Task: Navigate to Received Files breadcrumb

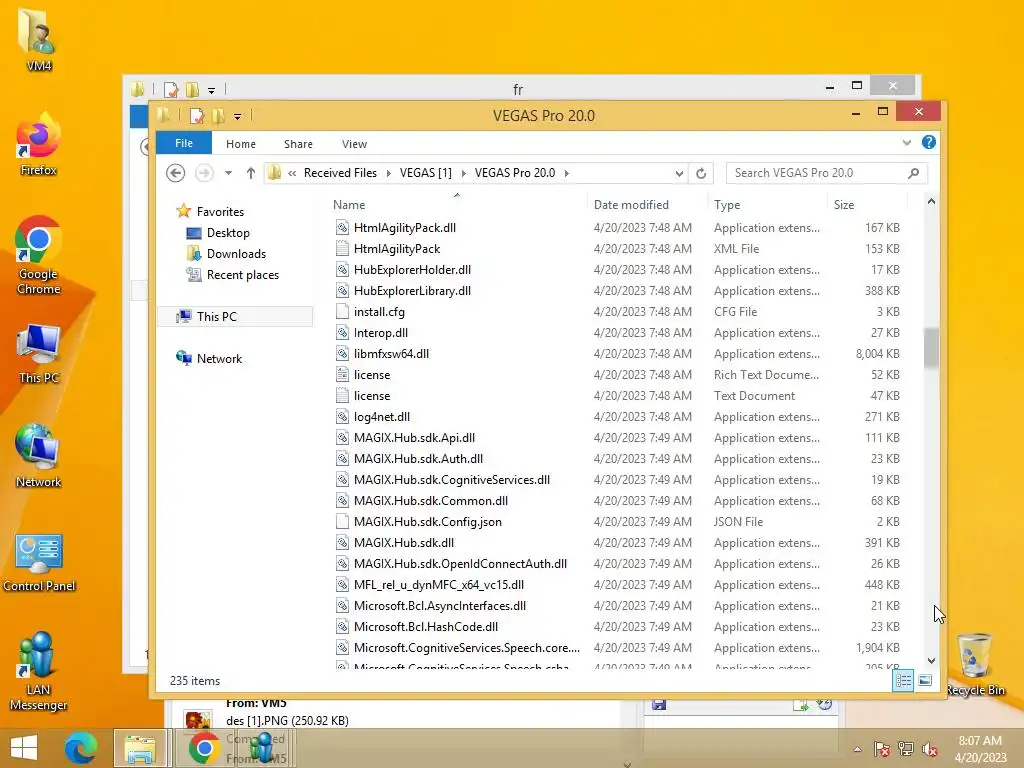Action: pos(340,173)
